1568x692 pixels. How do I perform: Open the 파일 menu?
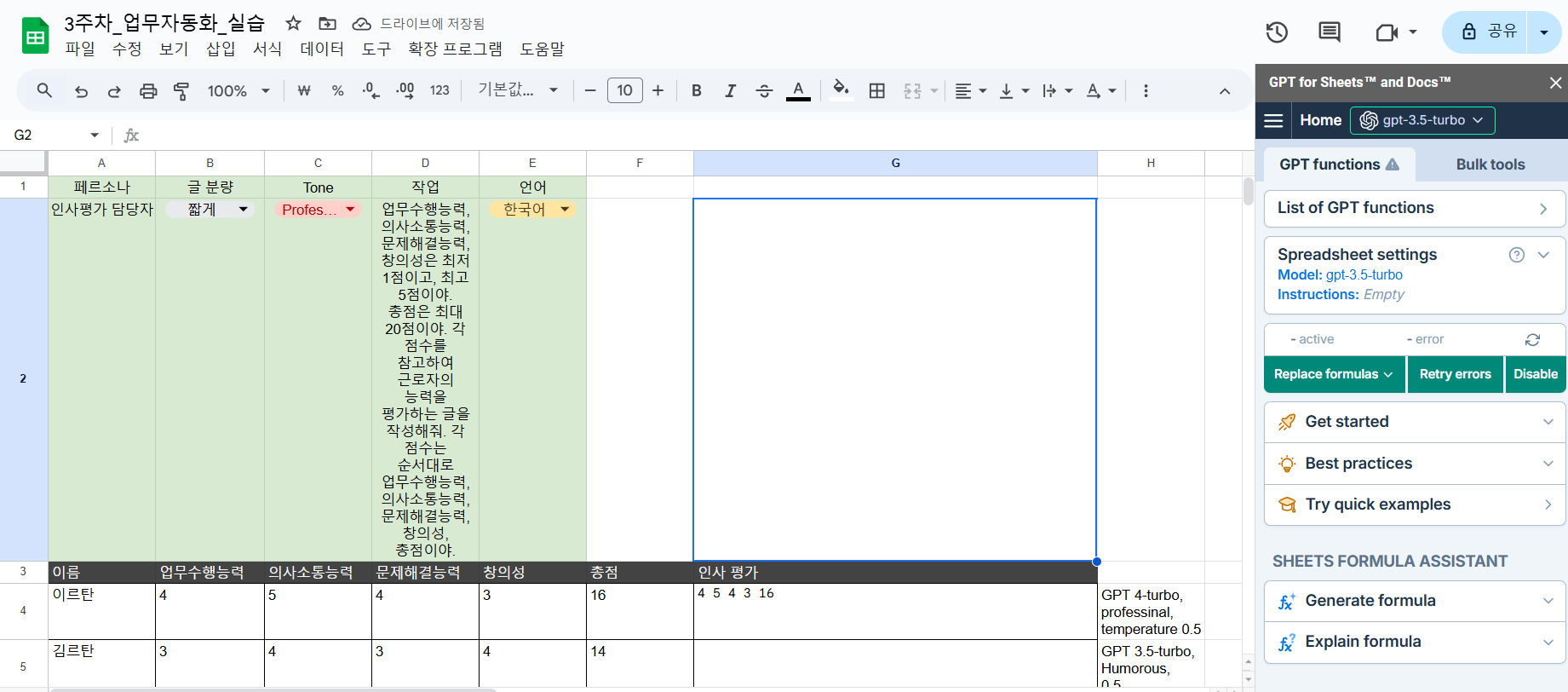coord(80,49)
